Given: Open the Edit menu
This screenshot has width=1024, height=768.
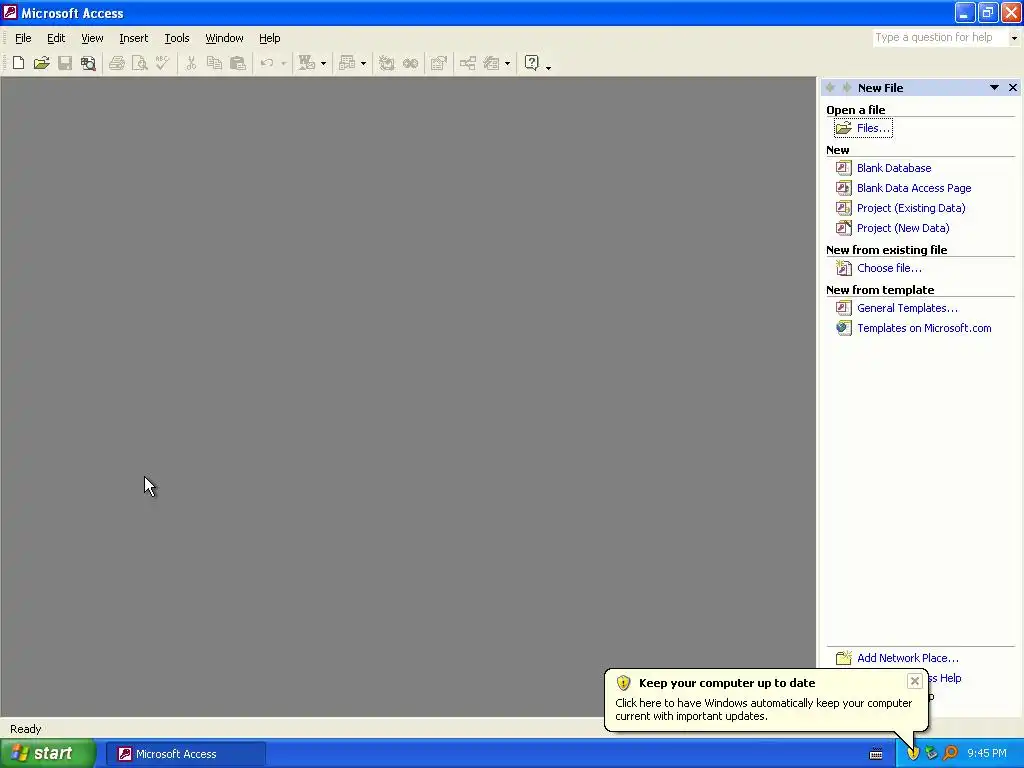Looking at the screenshot, I should [x=56, y=38].
